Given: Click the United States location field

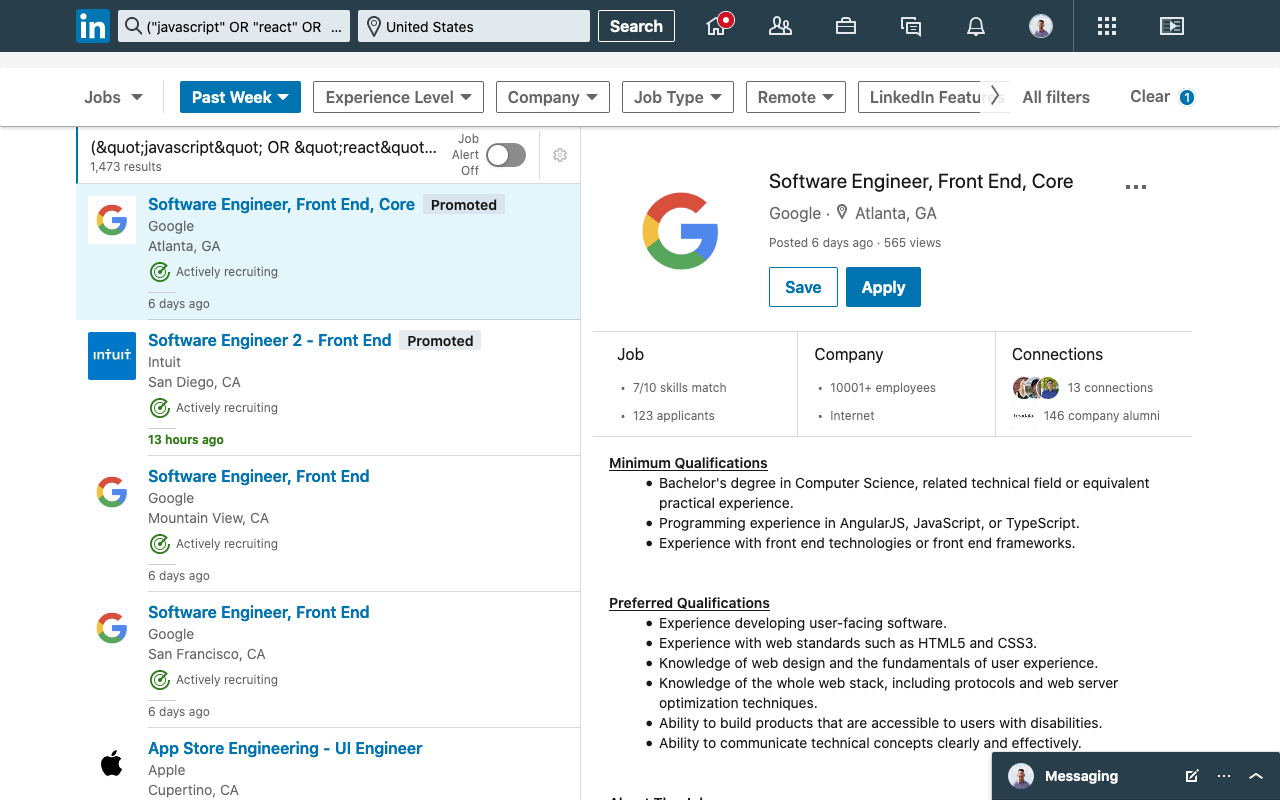Looking at the screenshot, I should point(474,26).
